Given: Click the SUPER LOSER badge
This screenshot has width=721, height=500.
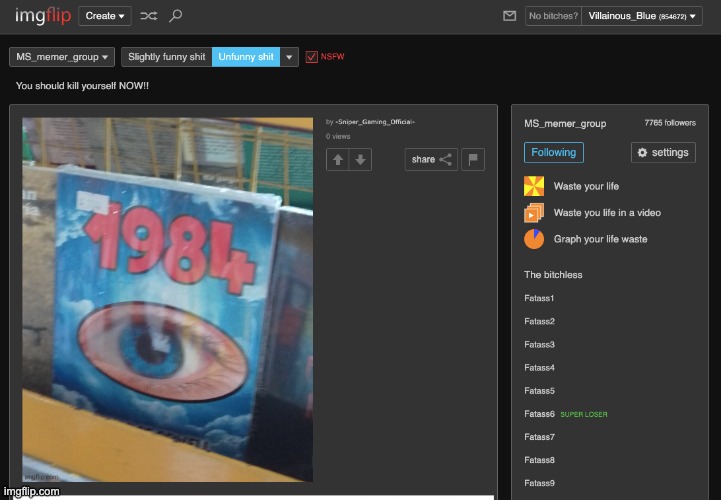Looking at the screenshot, I should click(x=584, y=414).
